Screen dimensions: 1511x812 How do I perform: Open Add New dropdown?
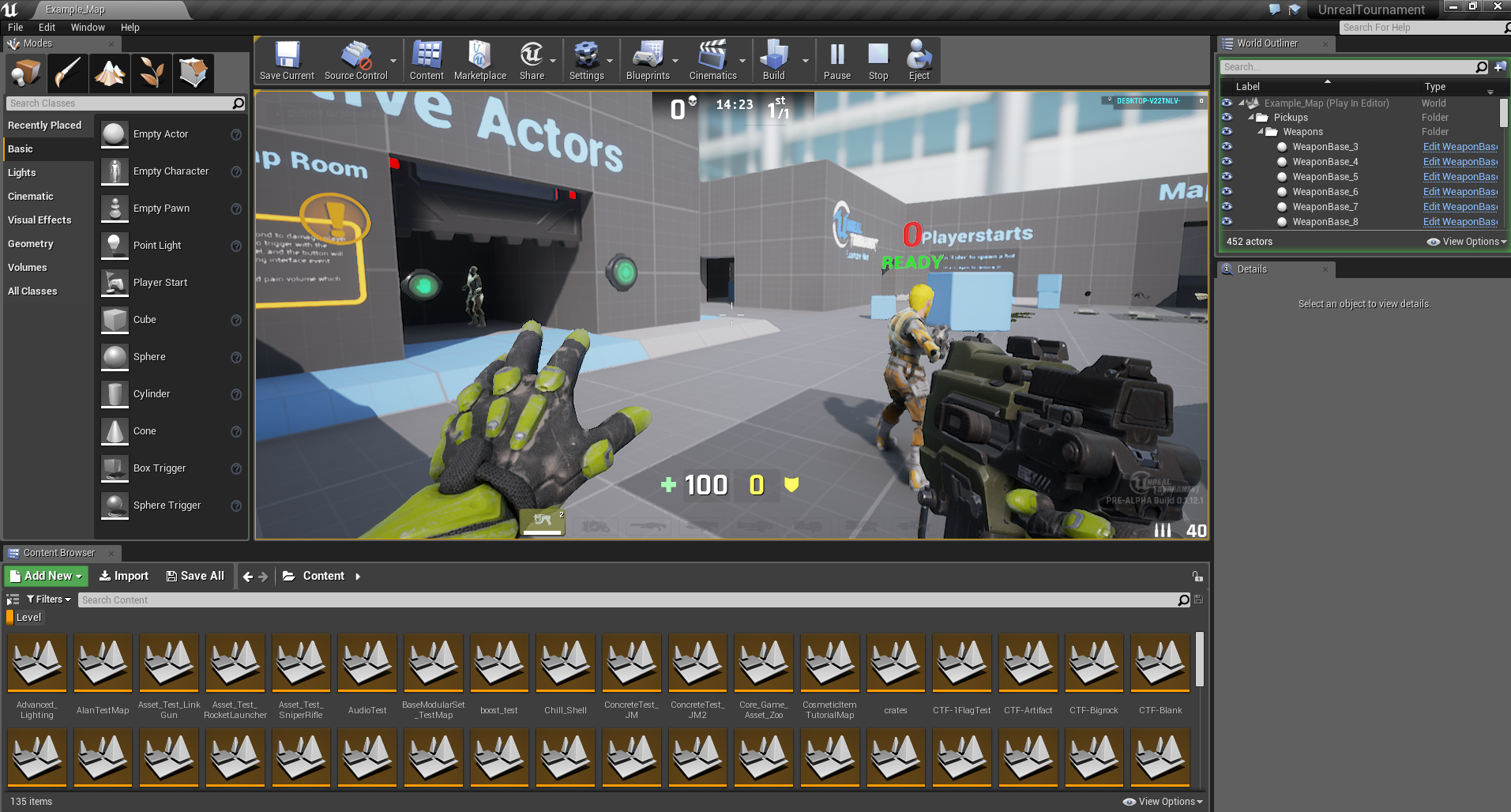[x=47, y=577]
